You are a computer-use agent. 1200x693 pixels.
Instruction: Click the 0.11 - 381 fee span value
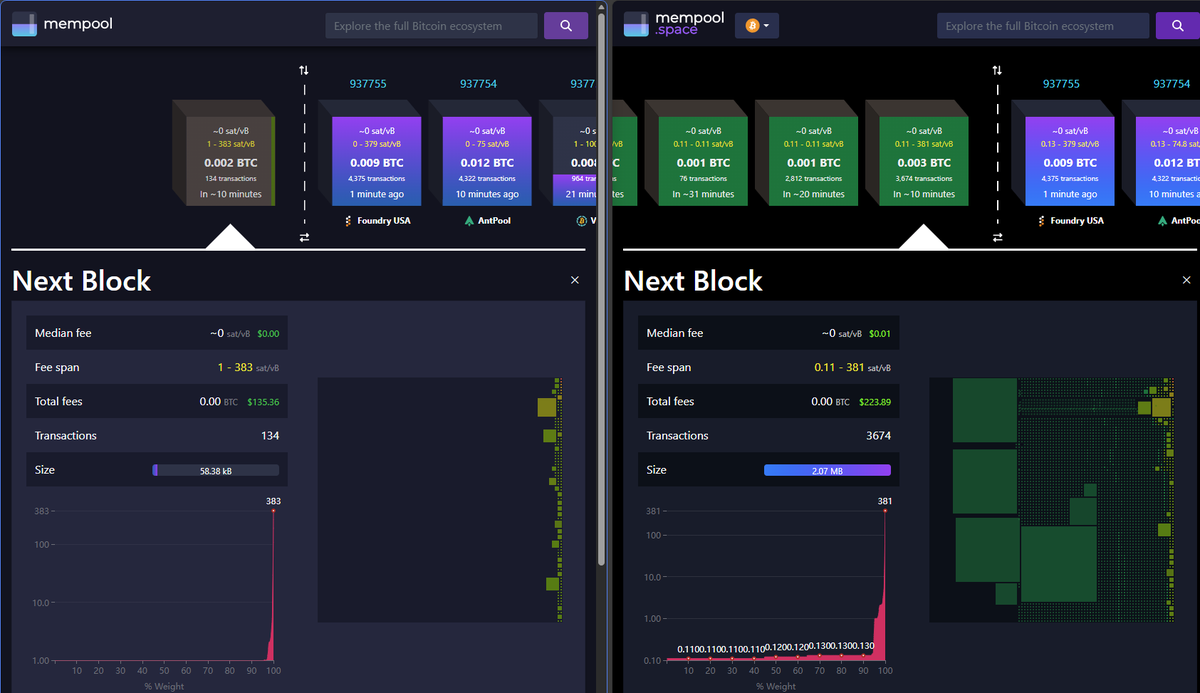point(839,368)
